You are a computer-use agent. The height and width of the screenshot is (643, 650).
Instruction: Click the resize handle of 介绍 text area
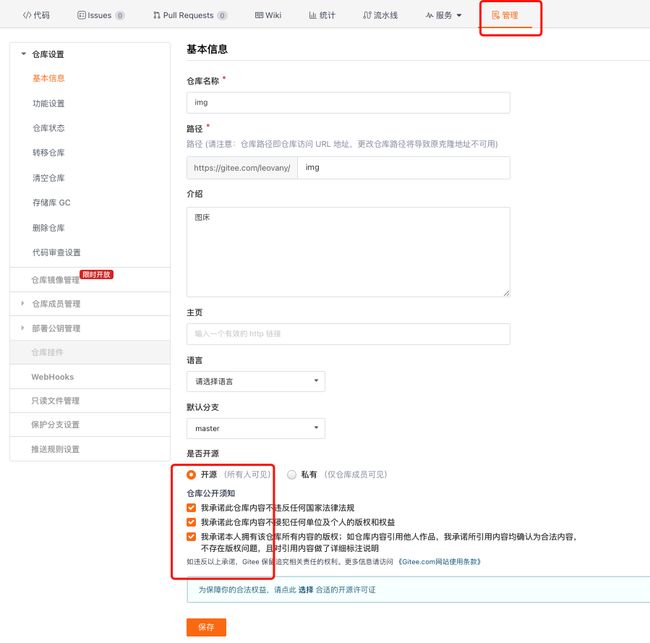pyautogui.click(x=507, y=293)
